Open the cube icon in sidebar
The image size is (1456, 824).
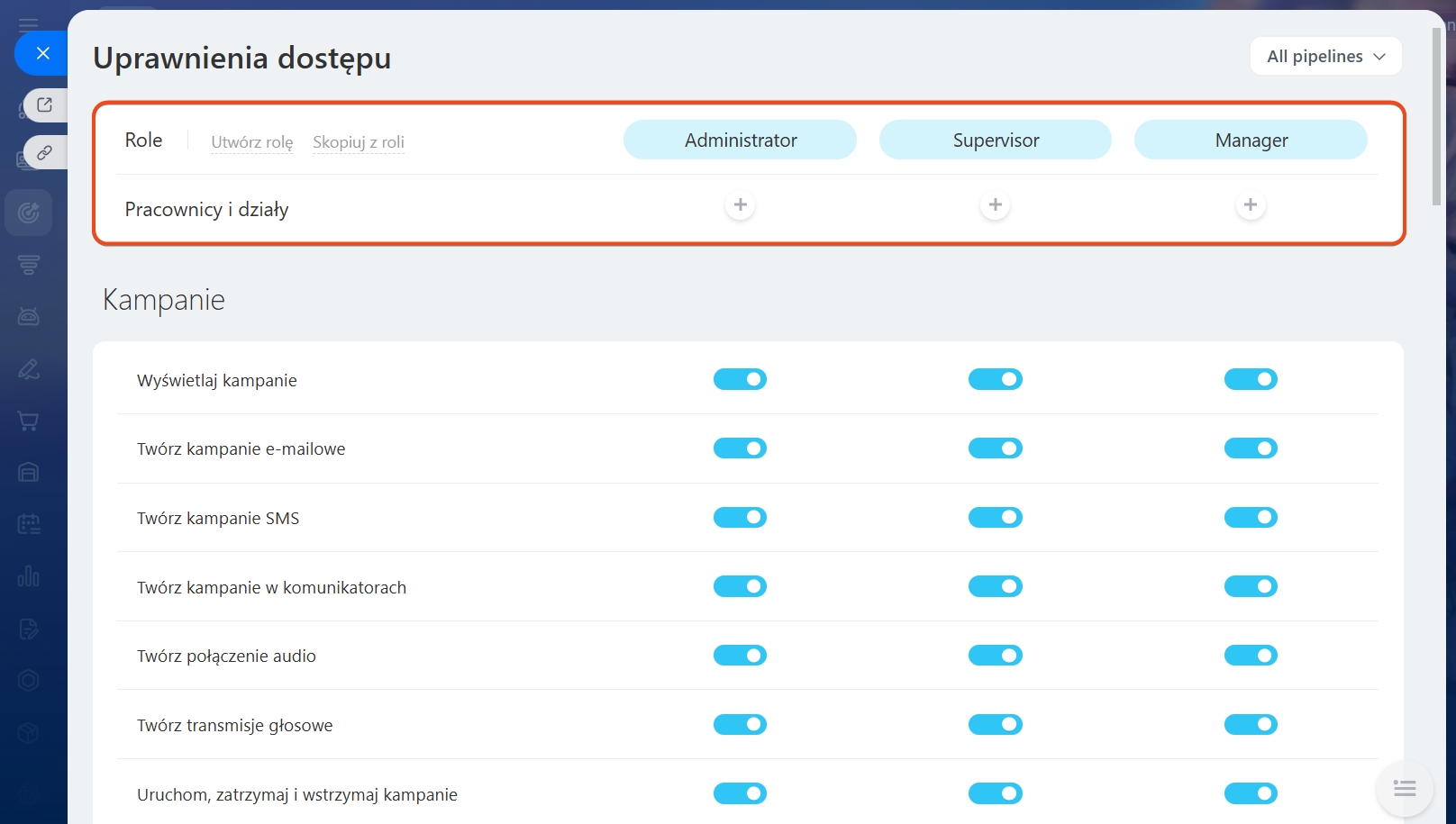tap(29, 732)
